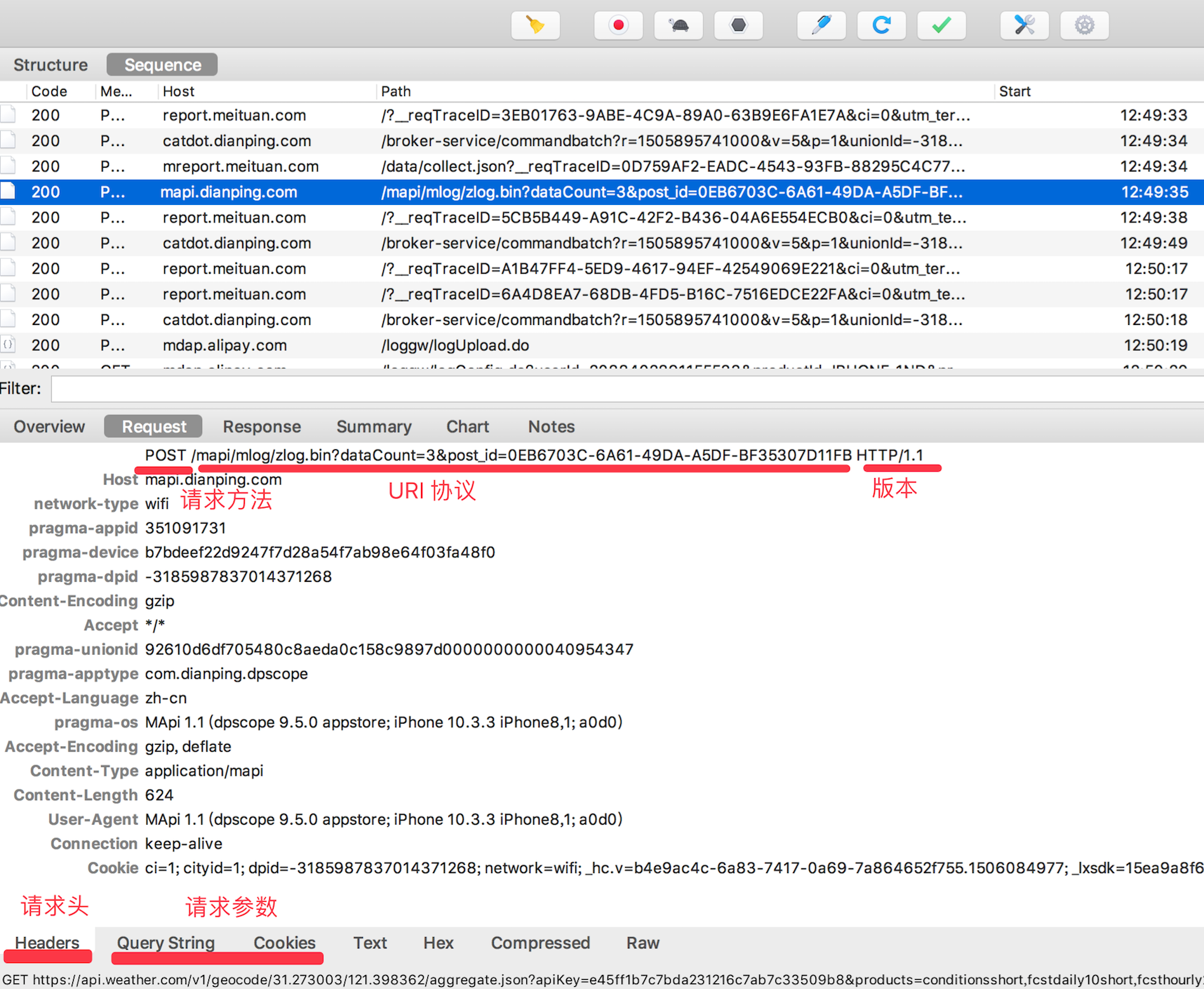Open the settings gear icon
1204x989 pixels.
pos(1085,25)
